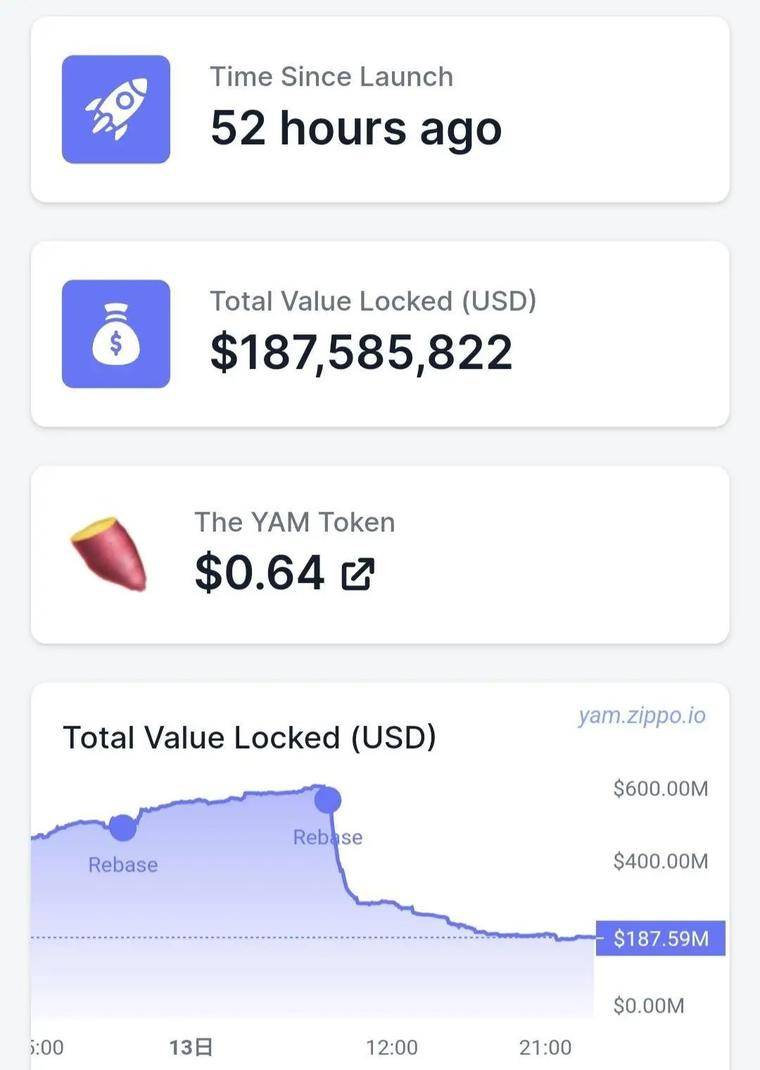This screenshot has height=1070, width=760.
Task: Click the $600.00M axis label
Action: (660, 789)
